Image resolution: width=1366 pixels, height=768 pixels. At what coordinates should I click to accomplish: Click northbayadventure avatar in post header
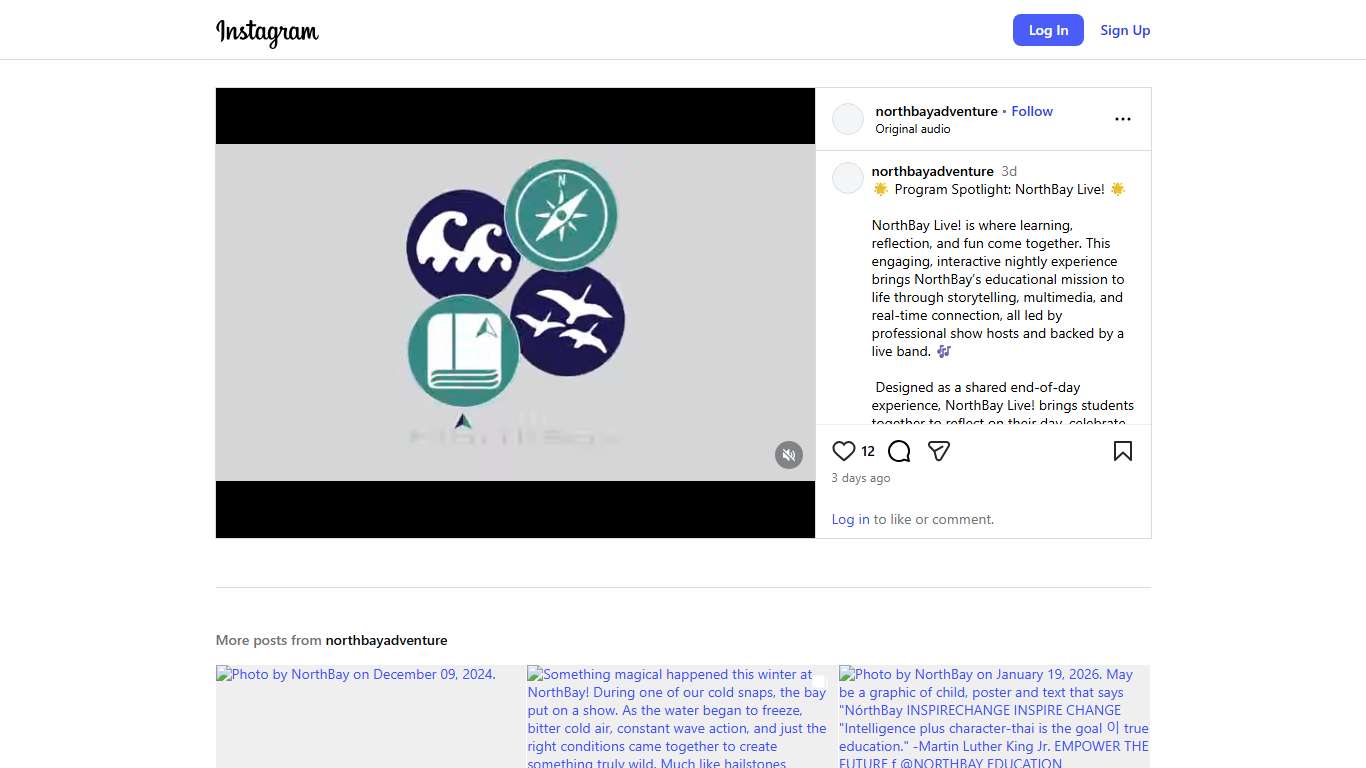[x=848, y=119]
